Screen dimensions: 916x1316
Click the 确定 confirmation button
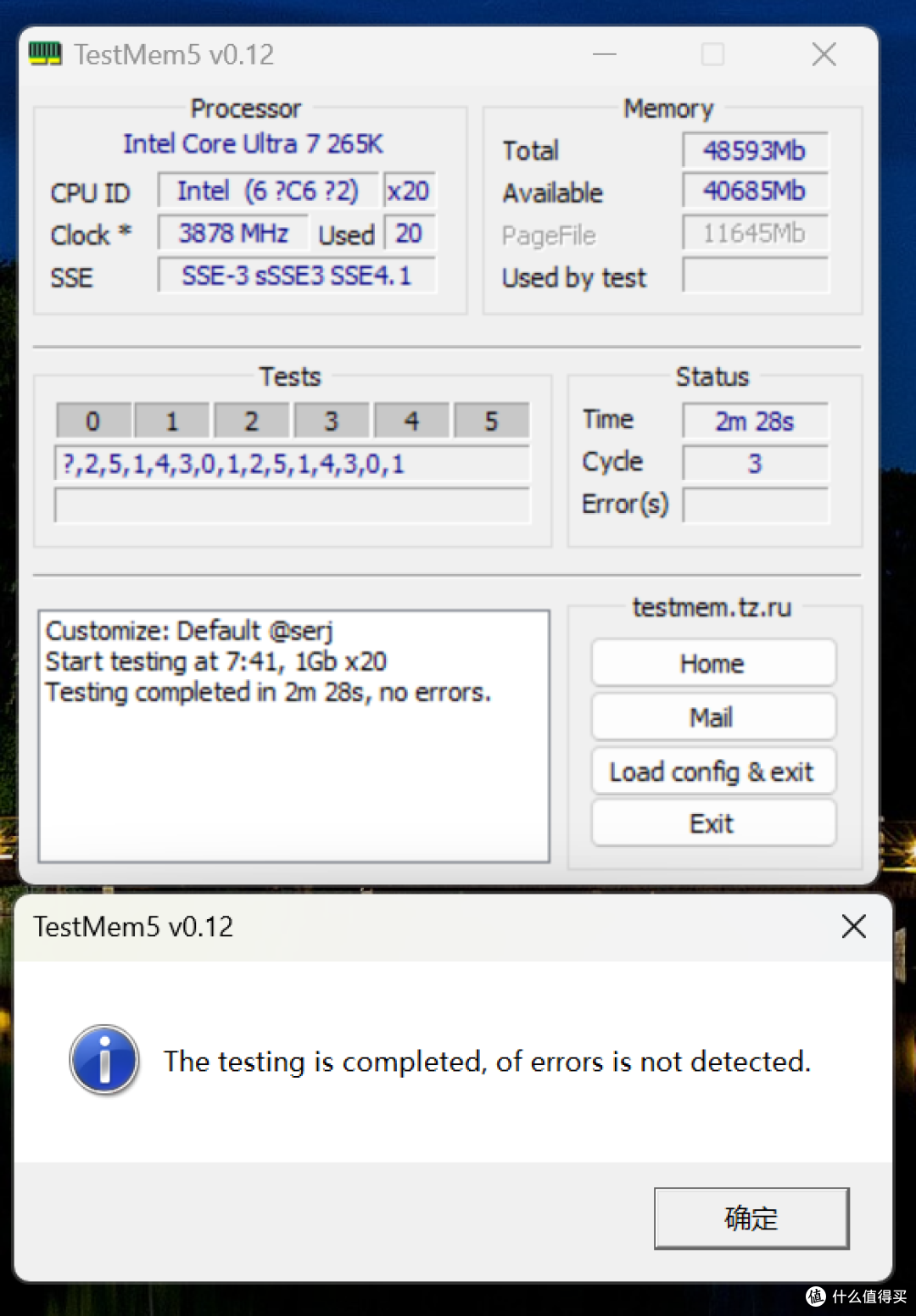[751, 1218]
